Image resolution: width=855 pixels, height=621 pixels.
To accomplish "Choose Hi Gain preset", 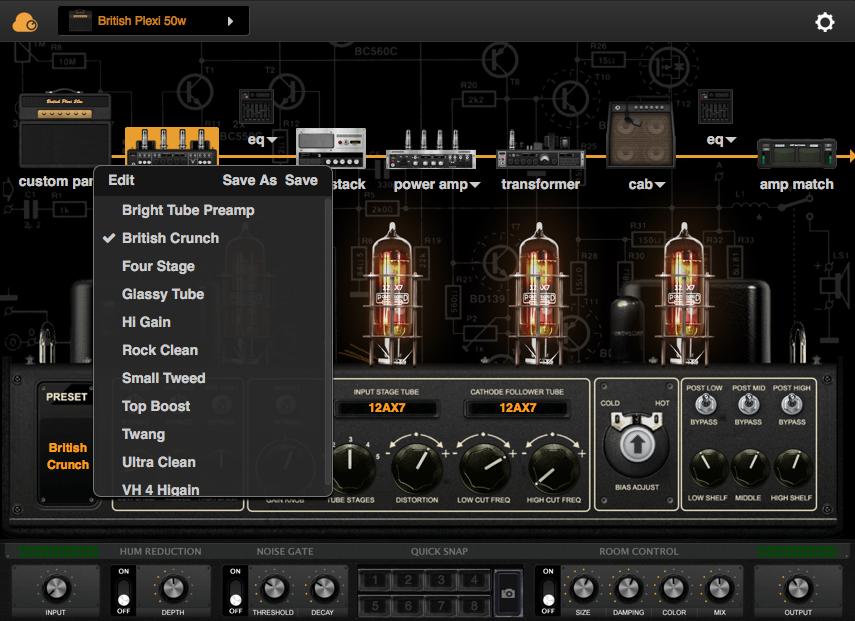I will [210, 322].
